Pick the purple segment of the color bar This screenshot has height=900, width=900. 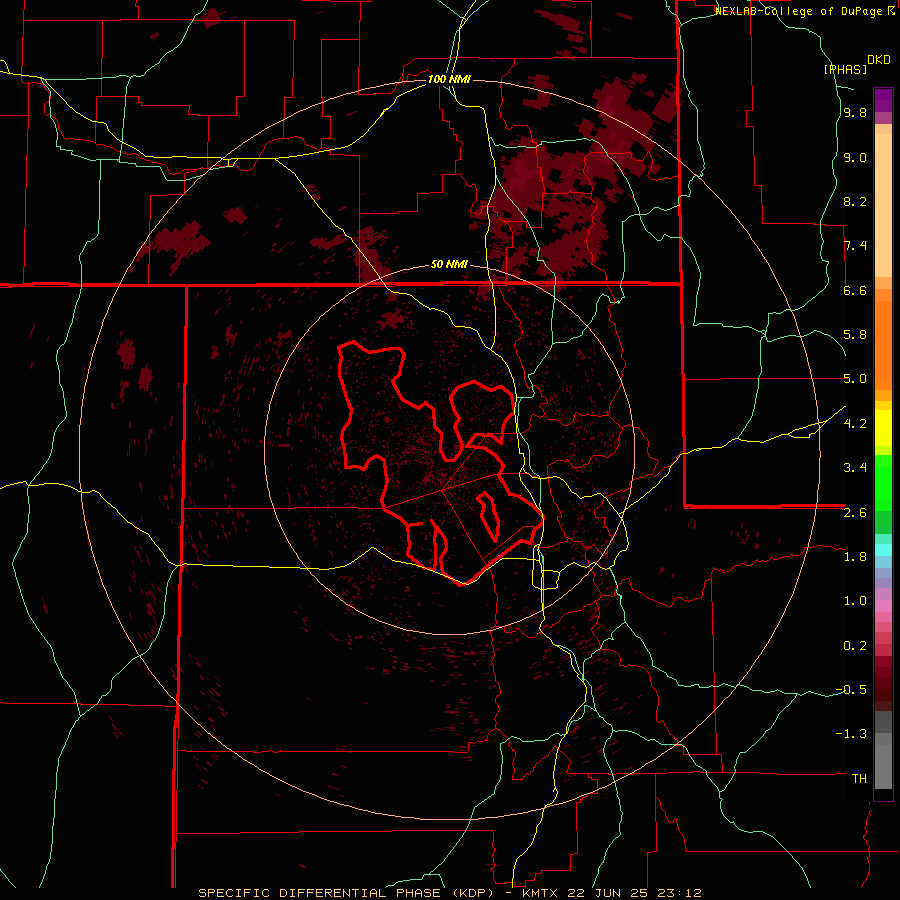(x=883, y=100)
